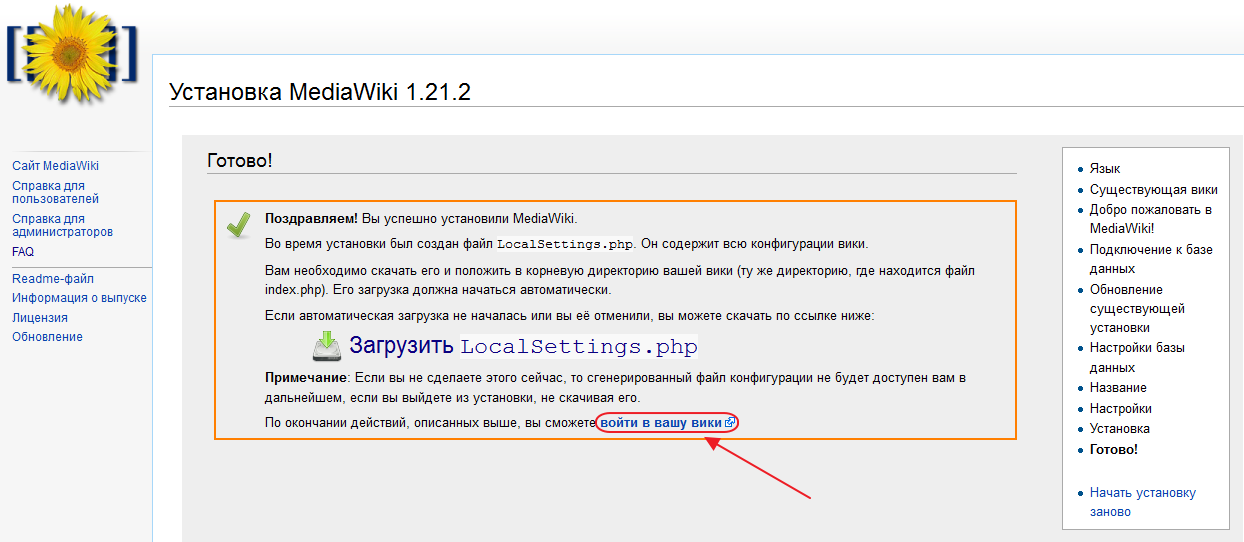Select Обновление существующей установки step

pos(1137,309)
